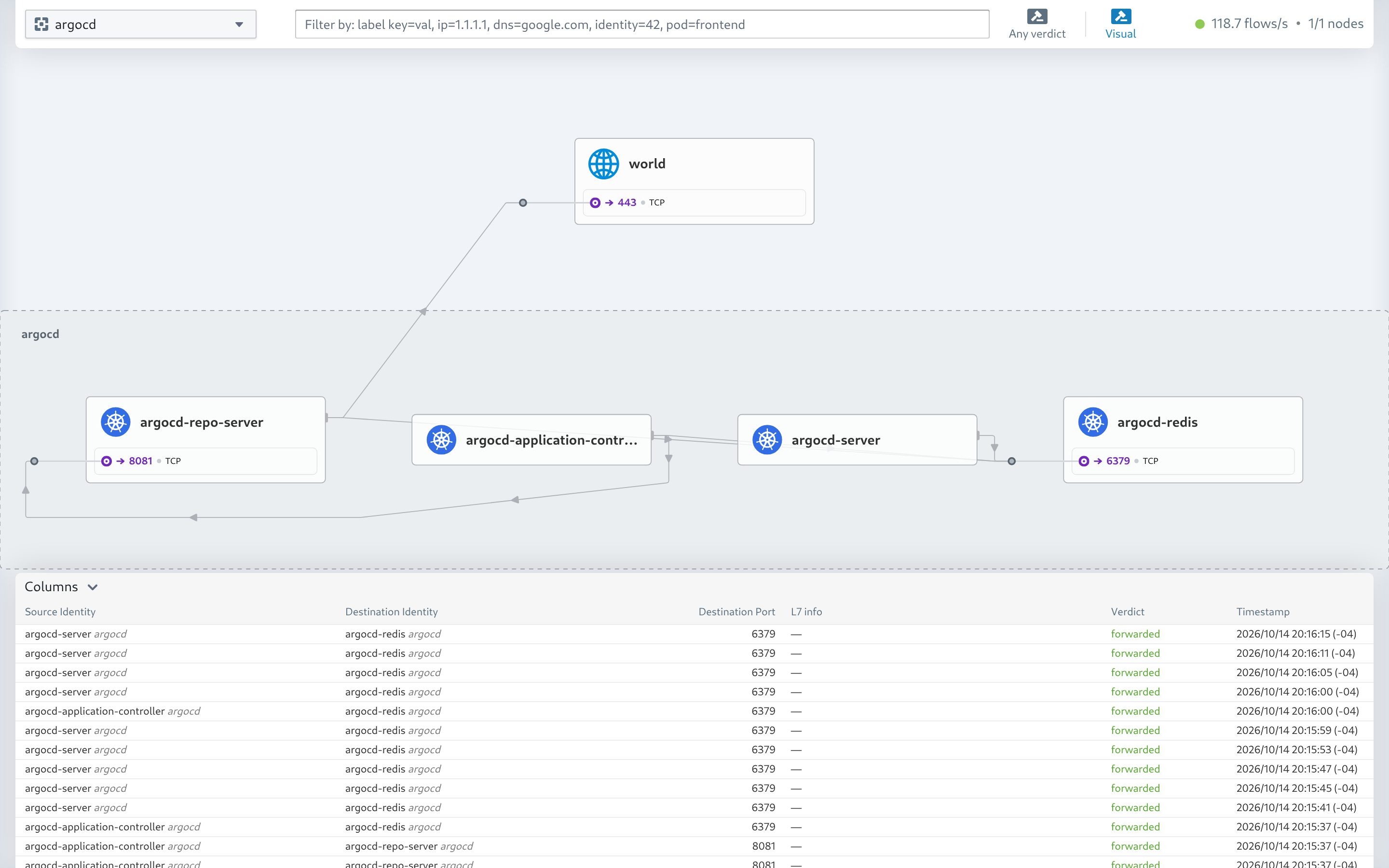Open the Any verdict filter
Screen dimensions: 1389x868
[1036, 24]
